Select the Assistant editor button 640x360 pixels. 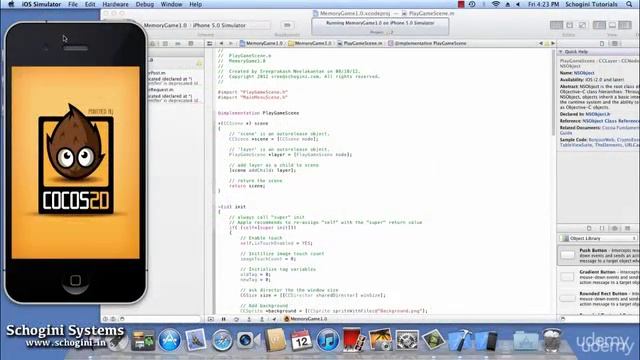pyautogui.click(x=569, y=25)
